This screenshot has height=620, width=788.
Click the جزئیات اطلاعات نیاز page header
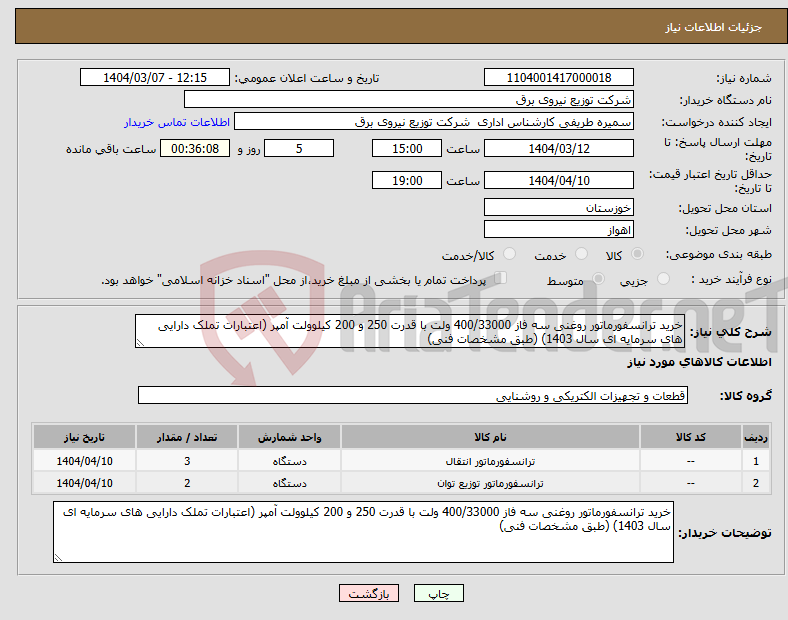(x=714, y=27)
